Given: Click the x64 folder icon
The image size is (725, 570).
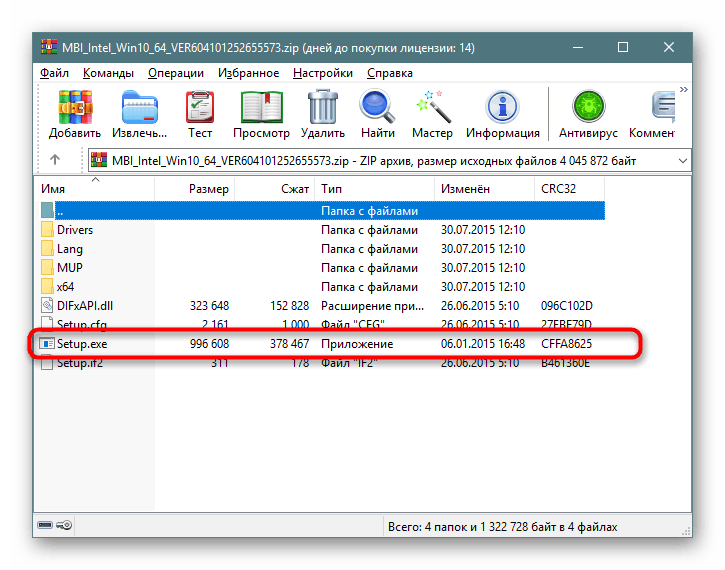Looking at the screenshot, I should pyautogui.click(x=47, y=286).
